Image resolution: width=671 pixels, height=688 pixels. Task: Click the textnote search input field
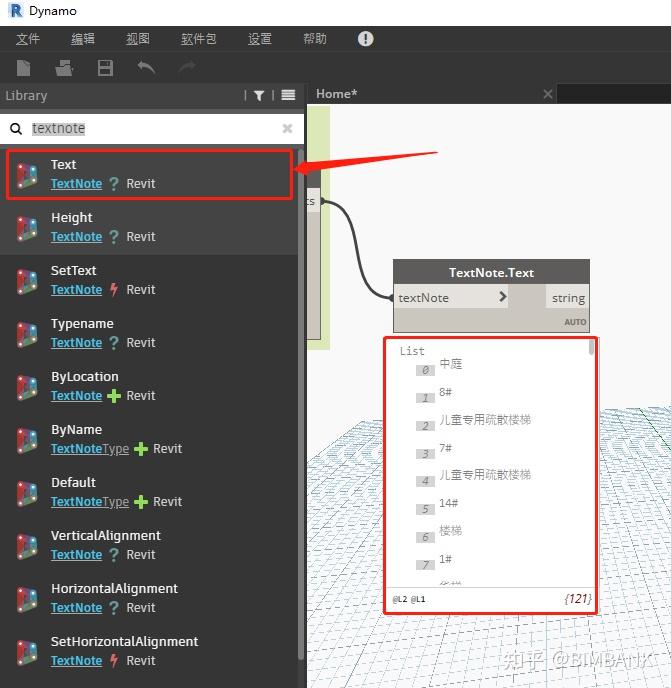point(152,129)
